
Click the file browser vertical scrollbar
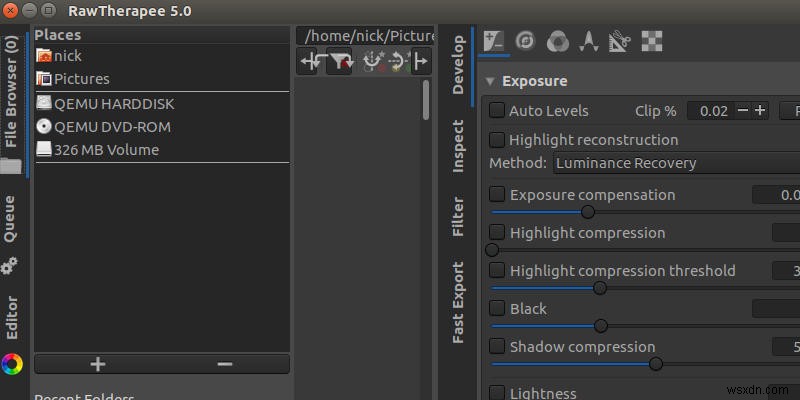click(x=426, y=100)
